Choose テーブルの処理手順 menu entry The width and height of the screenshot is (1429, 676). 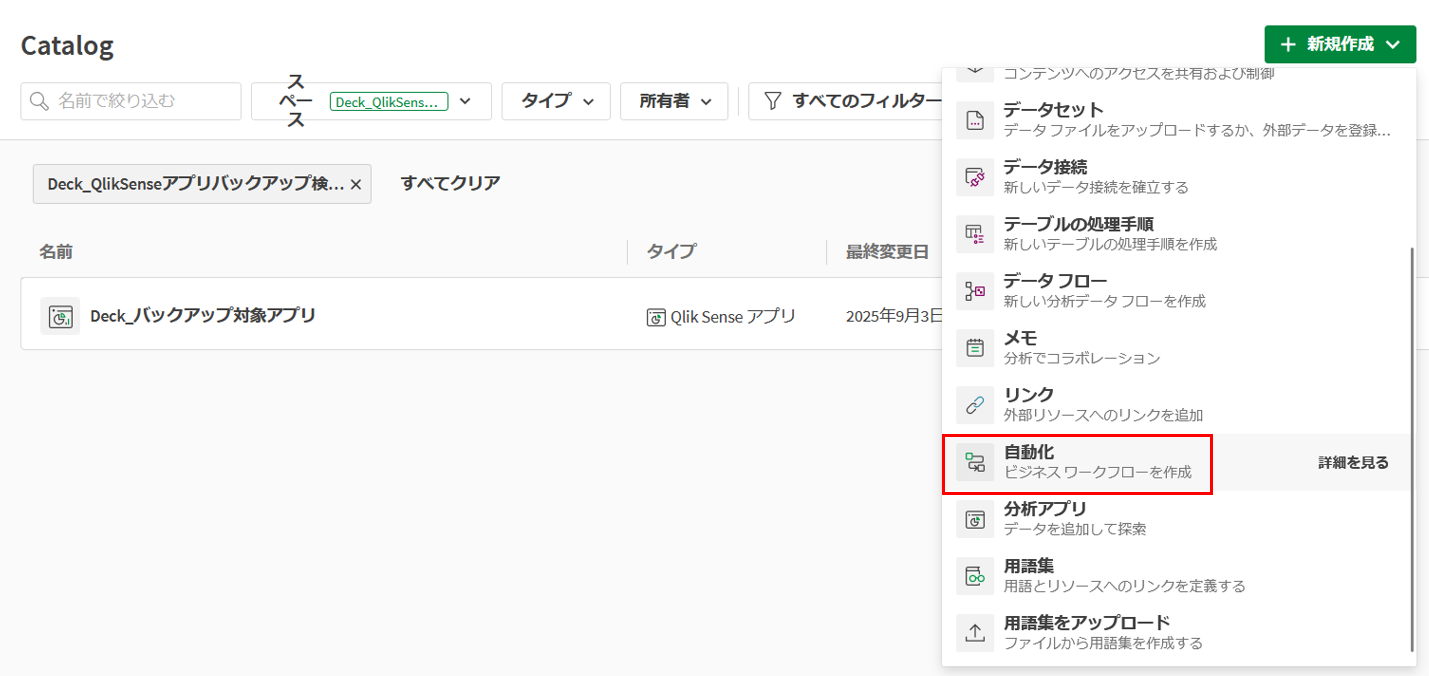[1179, 234]
